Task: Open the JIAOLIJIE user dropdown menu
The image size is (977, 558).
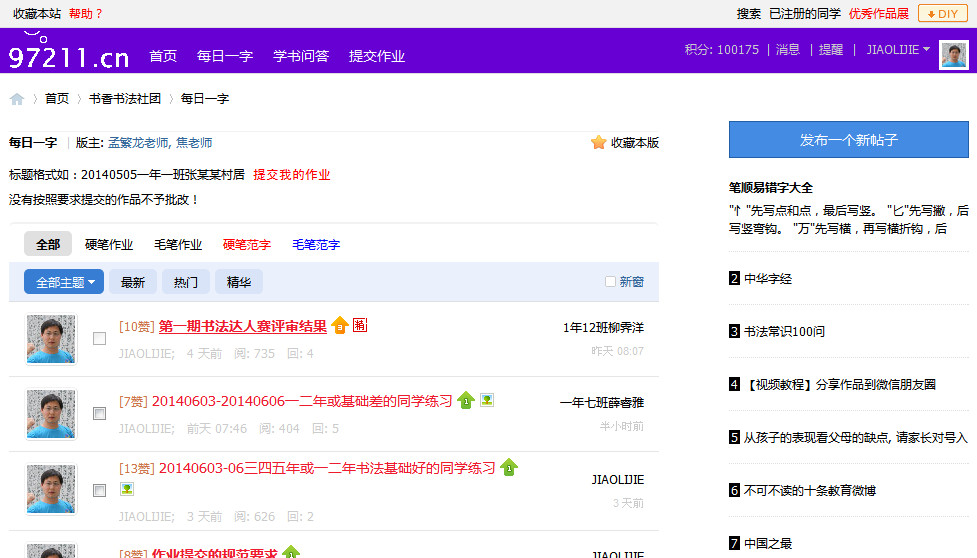Action: click(x=898, y=50)
